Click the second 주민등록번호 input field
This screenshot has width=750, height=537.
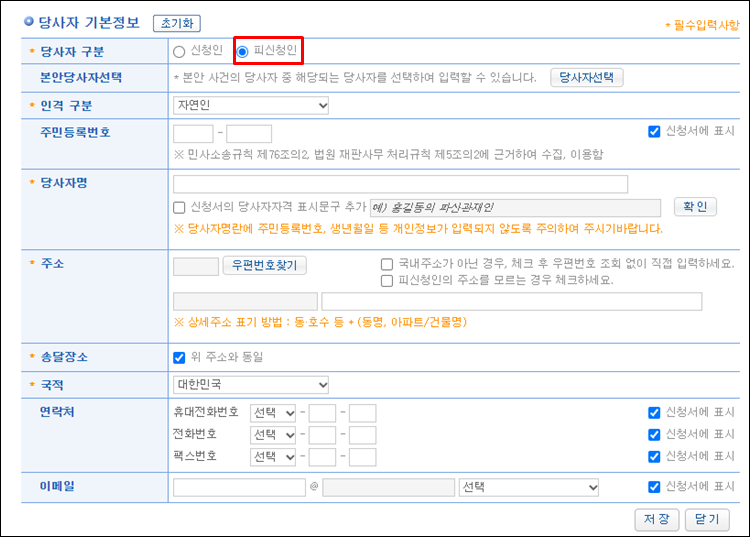(249, 133)
